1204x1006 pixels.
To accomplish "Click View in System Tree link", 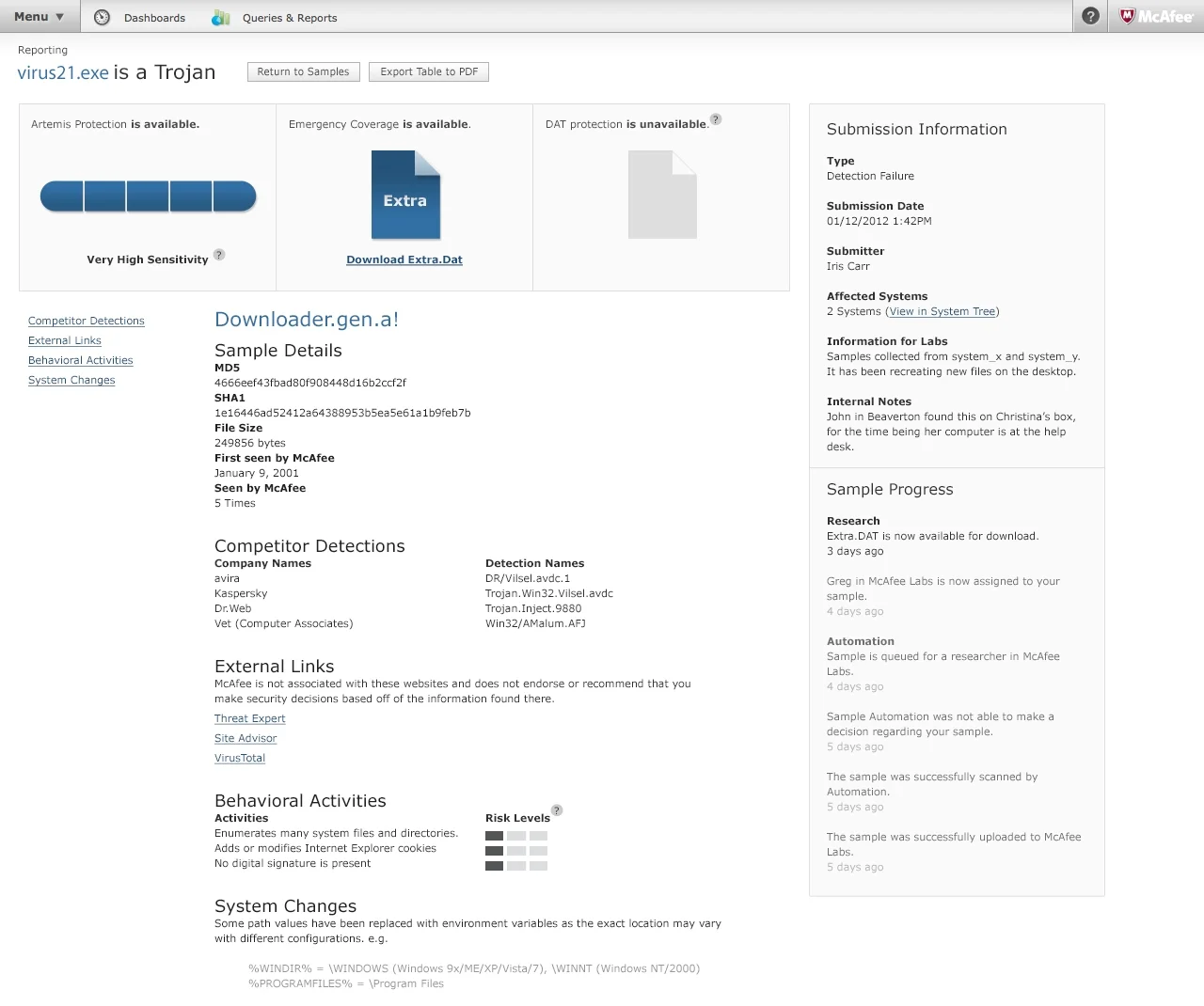I will coord(942,311).
